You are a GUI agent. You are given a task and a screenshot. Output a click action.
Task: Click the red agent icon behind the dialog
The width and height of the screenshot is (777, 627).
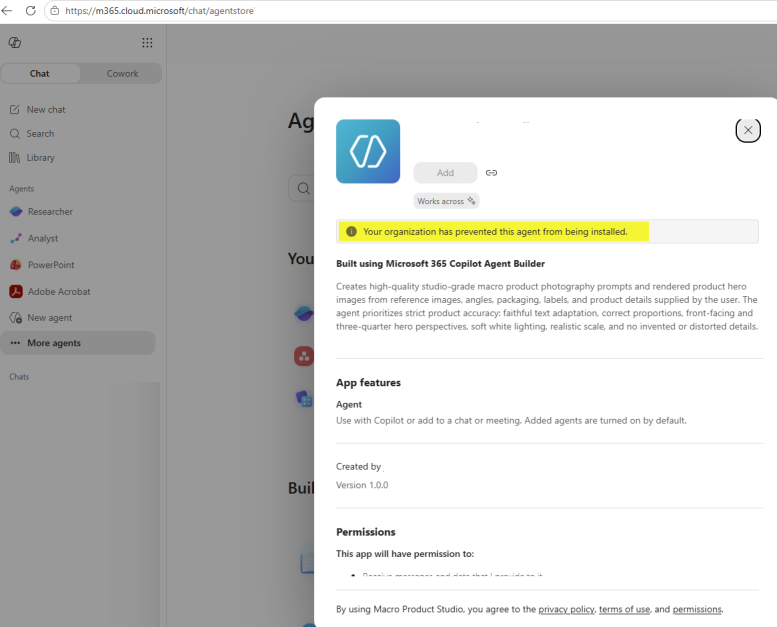coord(304,356)
